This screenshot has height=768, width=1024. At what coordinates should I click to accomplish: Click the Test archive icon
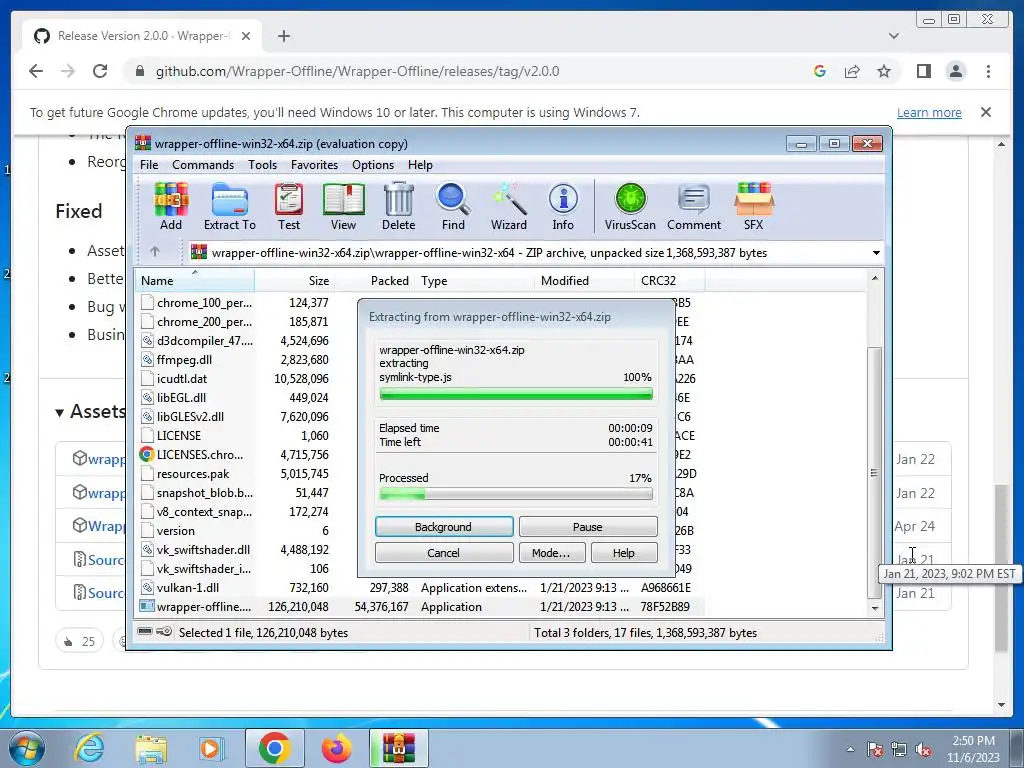point(289,206)
